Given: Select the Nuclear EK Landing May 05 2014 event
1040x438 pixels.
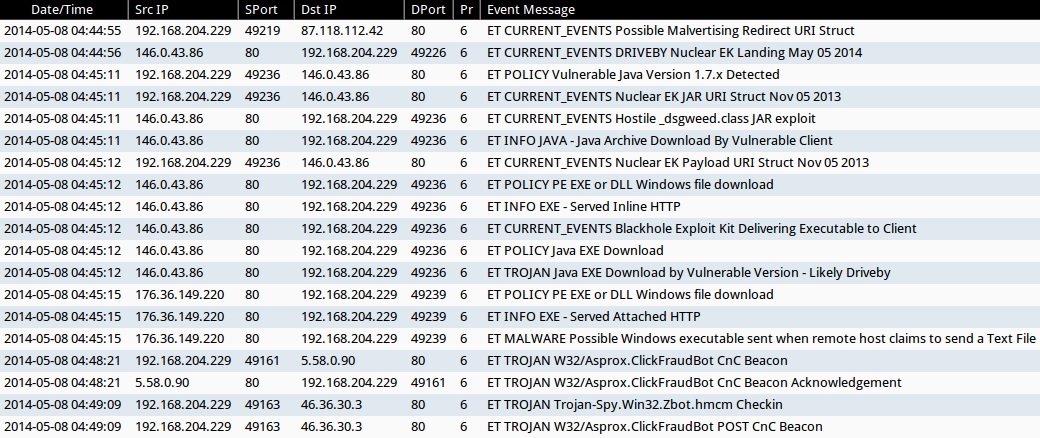Looking at the screenshot, I should click(660, 53).
